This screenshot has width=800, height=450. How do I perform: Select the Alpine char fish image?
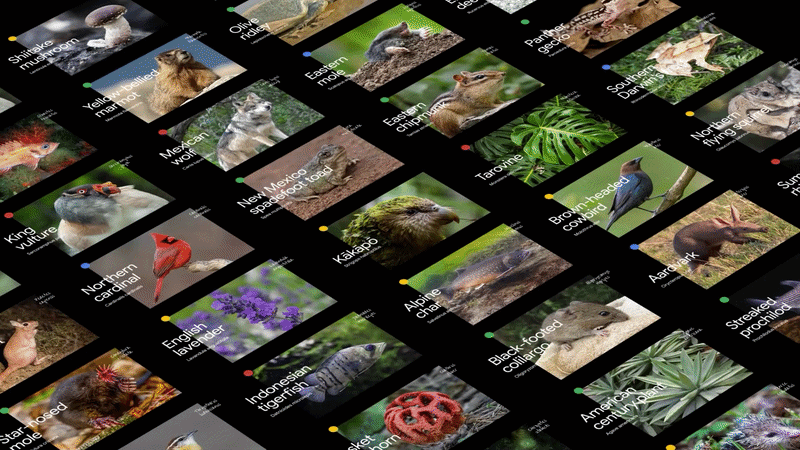click(490, 273)
